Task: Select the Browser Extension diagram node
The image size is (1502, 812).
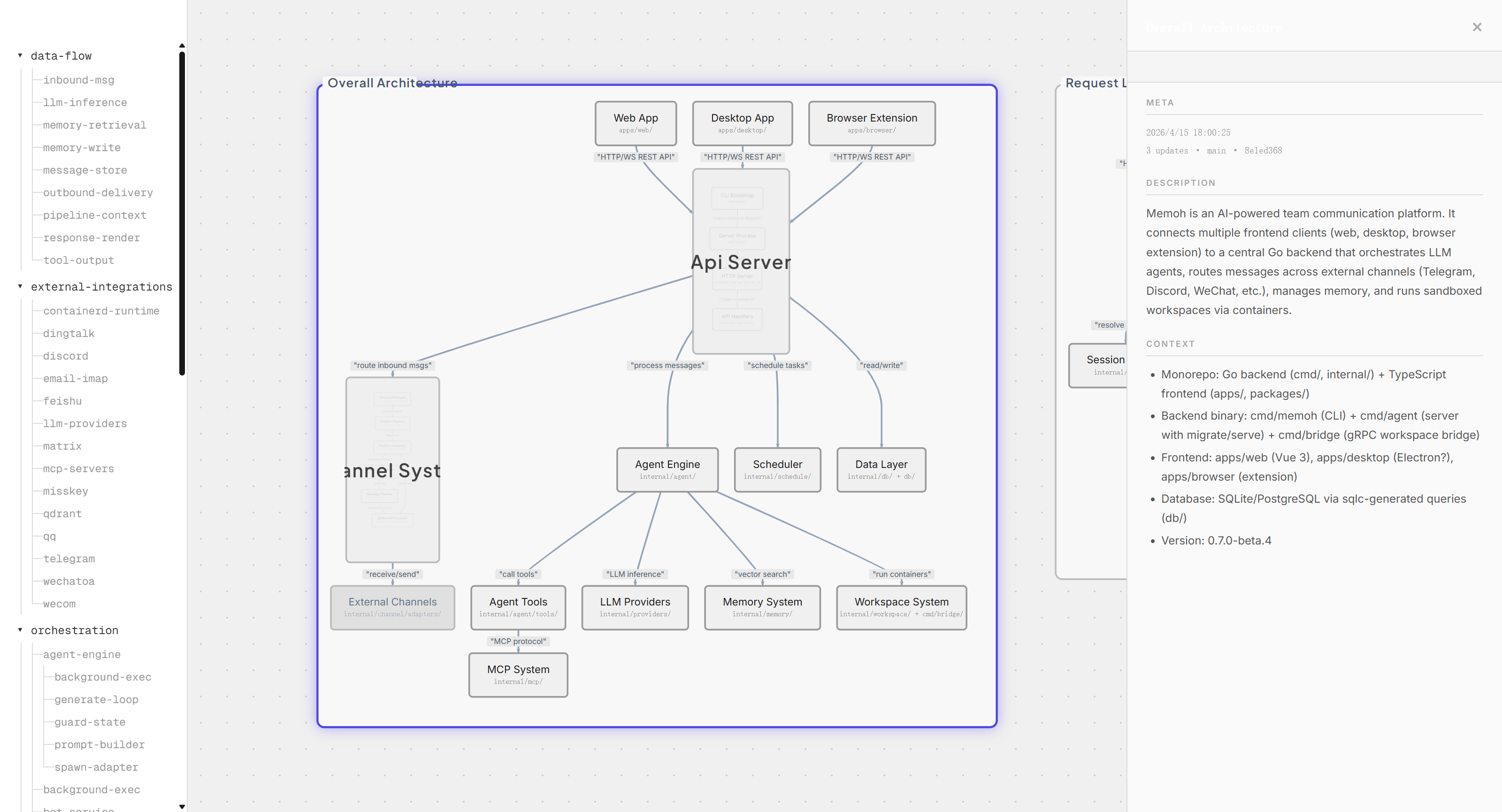Action: (x=872, y=123)
